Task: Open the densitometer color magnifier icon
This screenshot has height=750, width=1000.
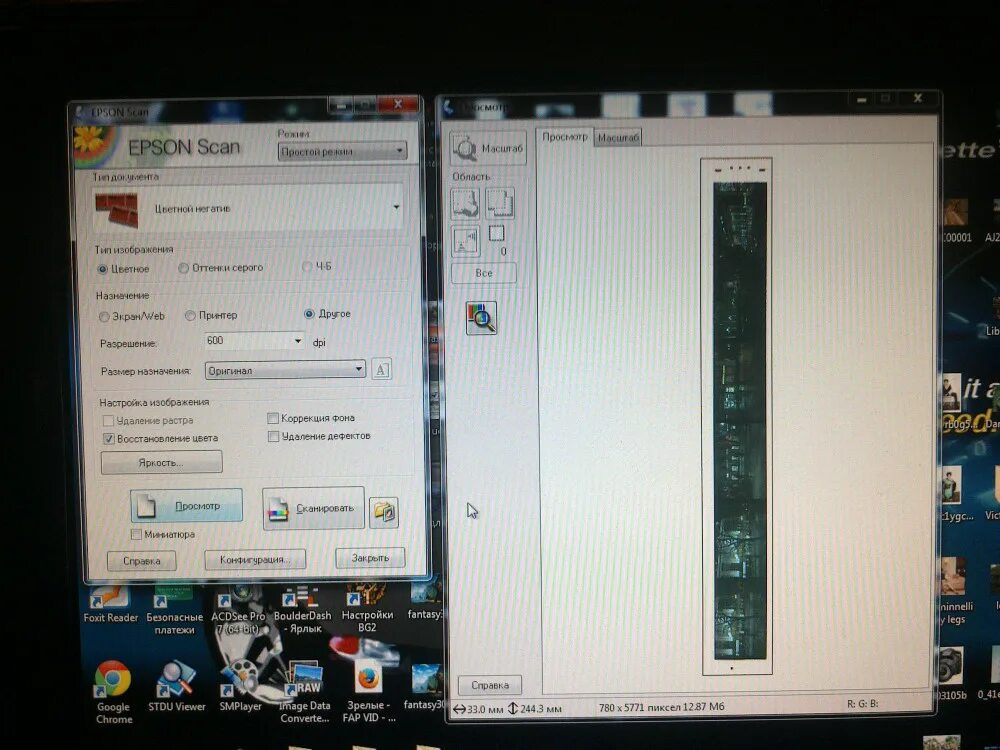Action: [x=482, y=318]
